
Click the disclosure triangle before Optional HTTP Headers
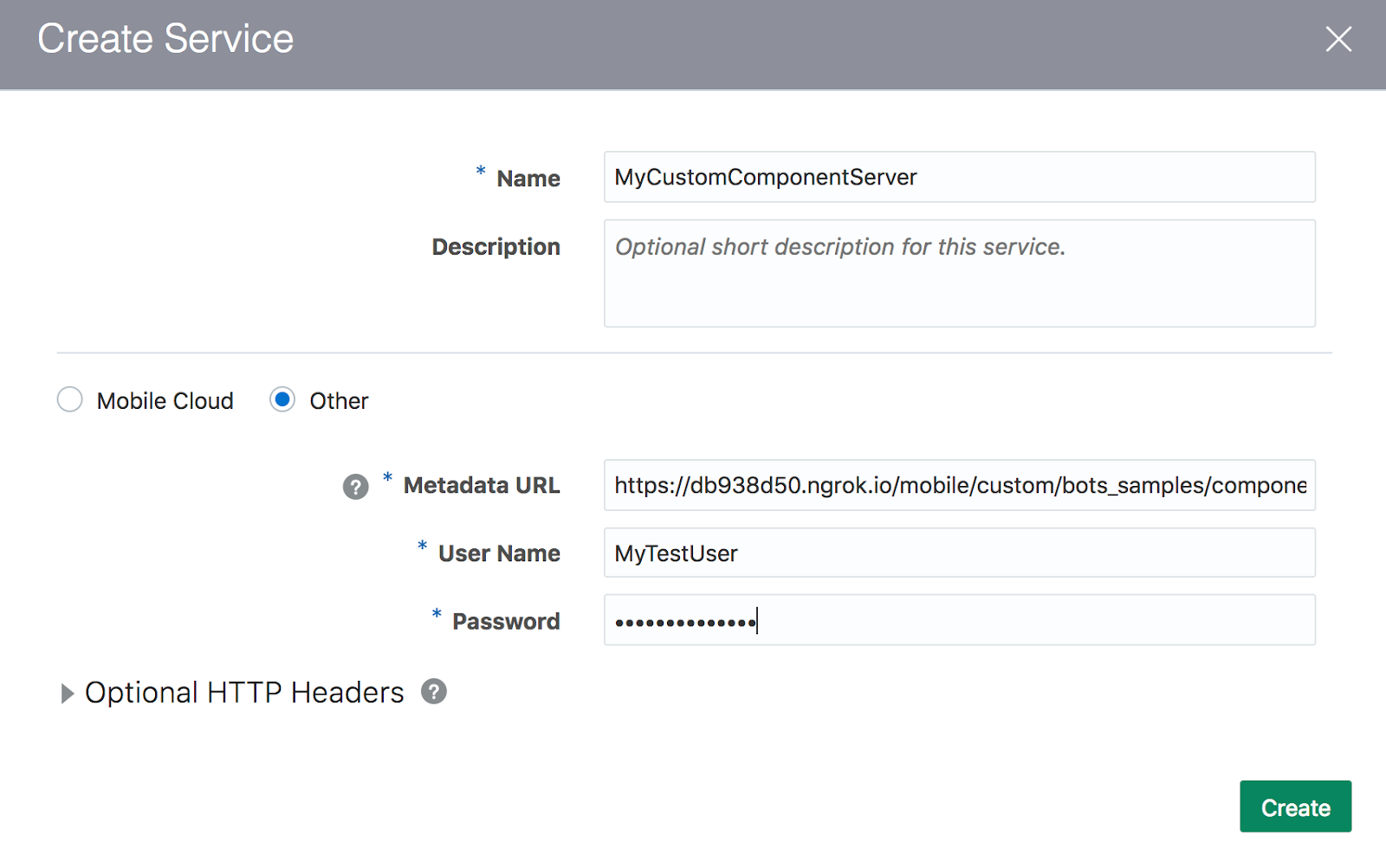(66, 692)
